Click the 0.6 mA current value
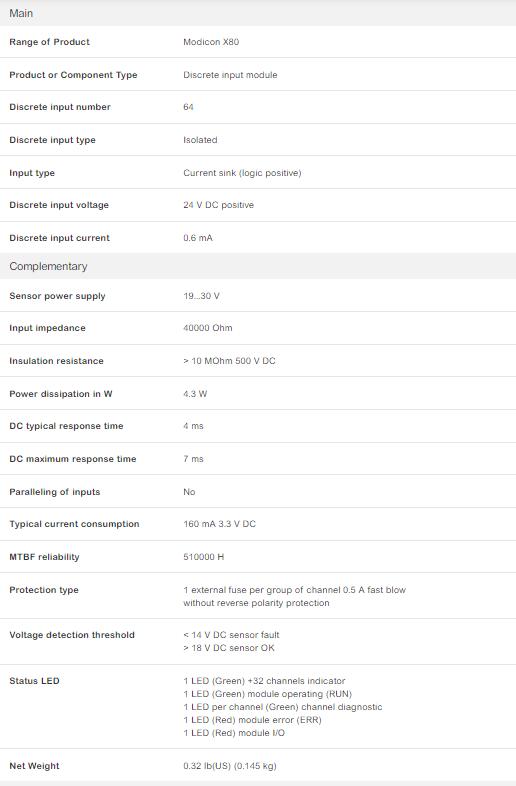This screenshot has width=516, height=786. (198, 238)
